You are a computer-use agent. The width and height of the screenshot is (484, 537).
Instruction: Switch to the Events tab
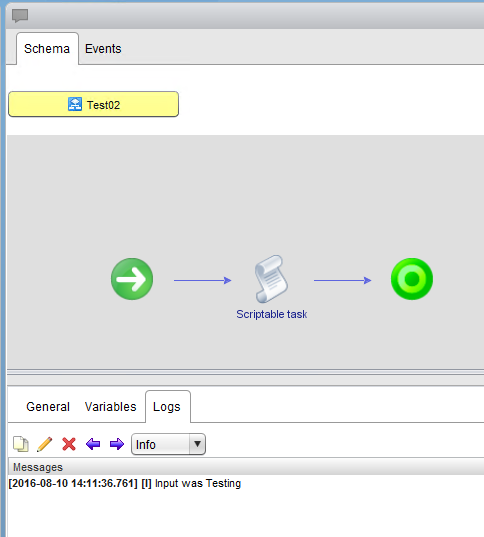click(x=103, y=49)
